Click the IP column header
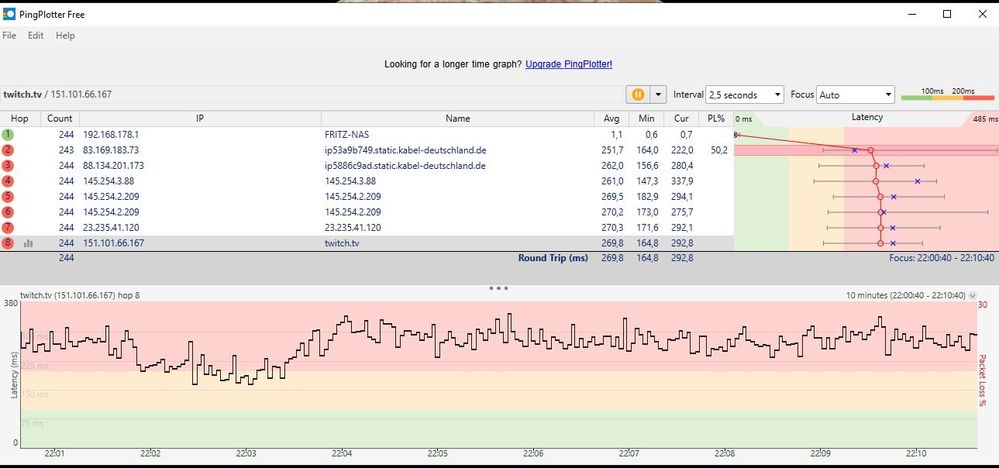 coord(200,118)
